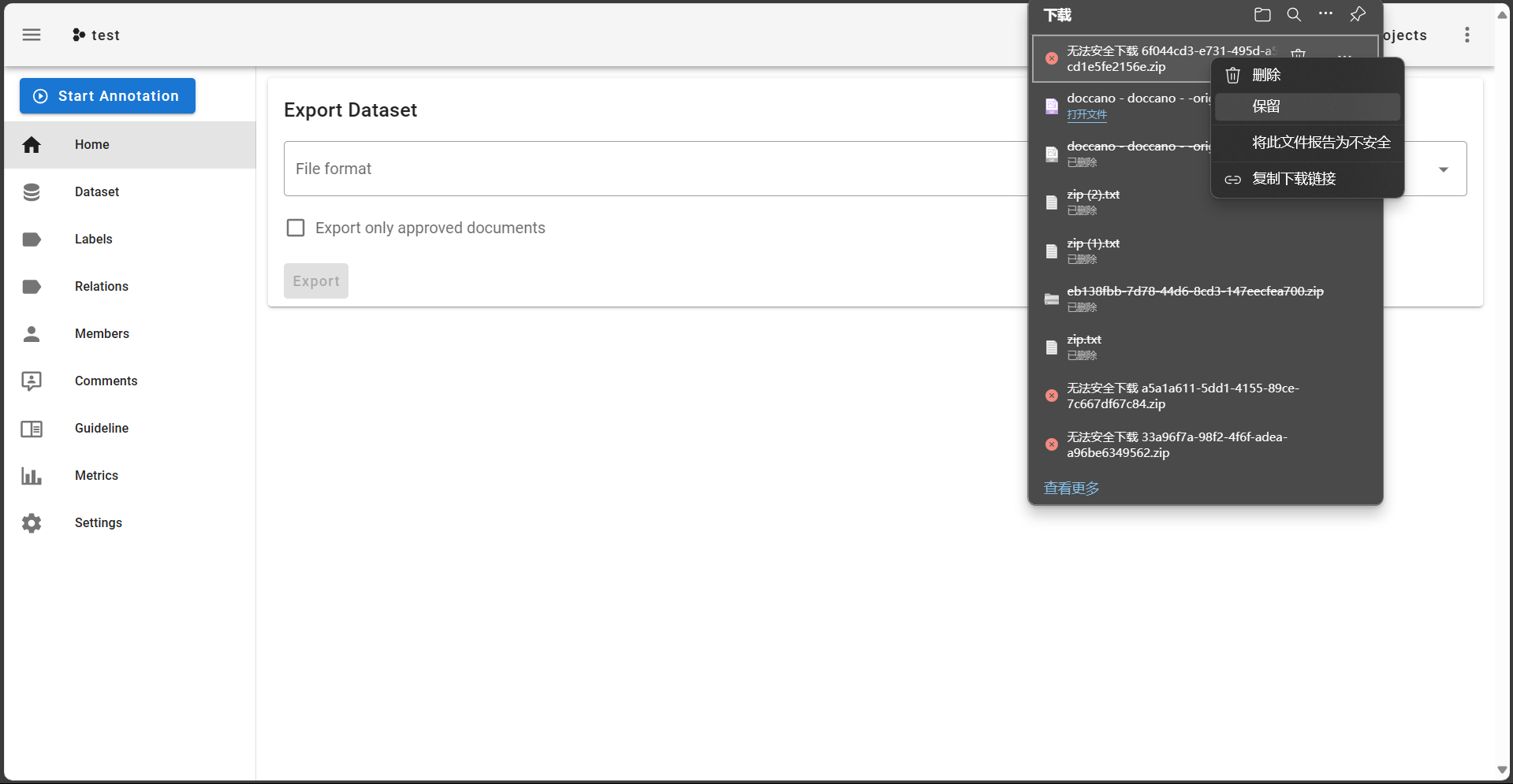Click error icon for 33a96f7a zip download
Screen dimensions: 1513x784
[1052, 444]
